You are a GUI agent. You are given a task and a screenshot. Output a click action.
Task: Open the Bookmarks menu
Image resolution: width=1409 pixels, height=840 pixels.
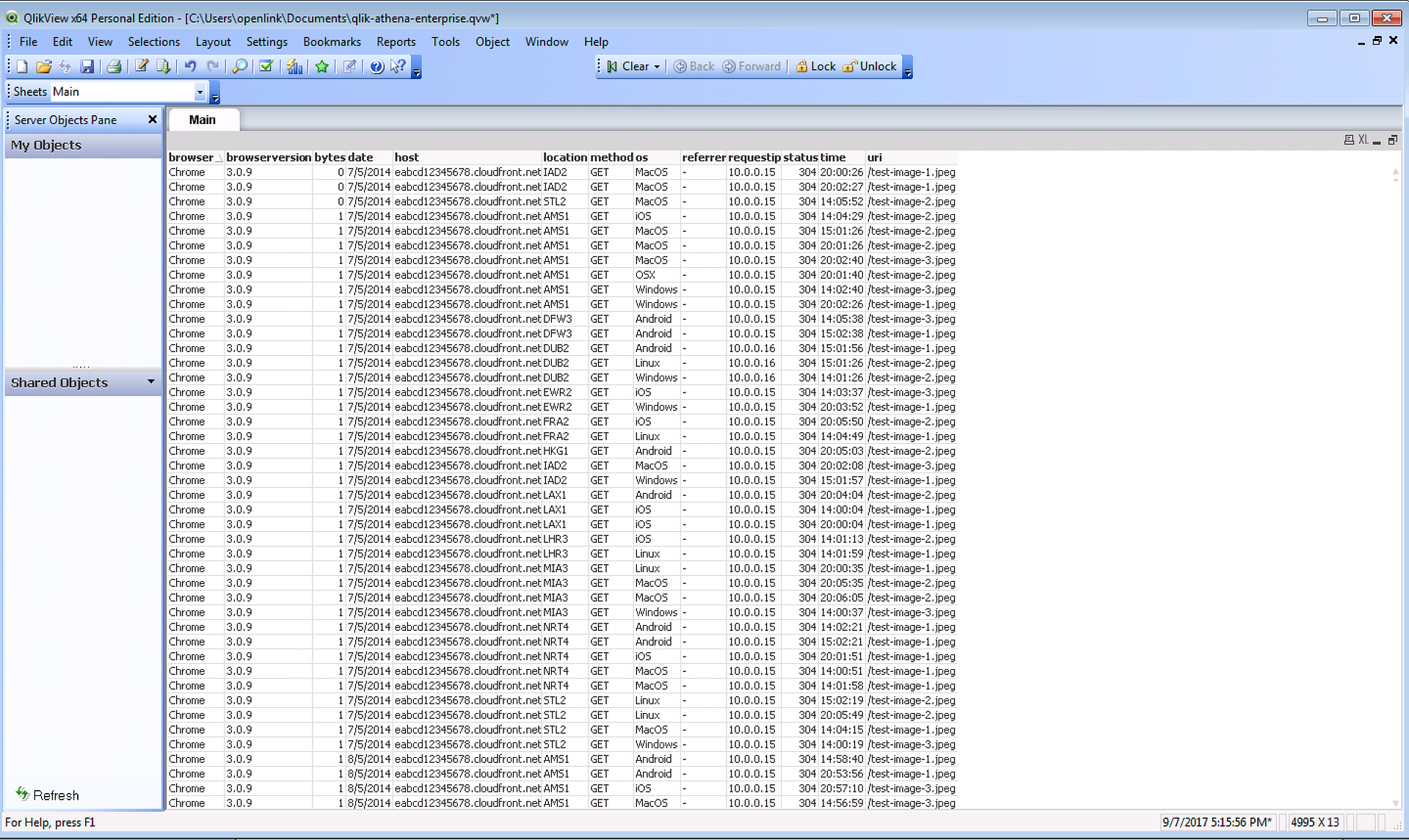[332, 42]
